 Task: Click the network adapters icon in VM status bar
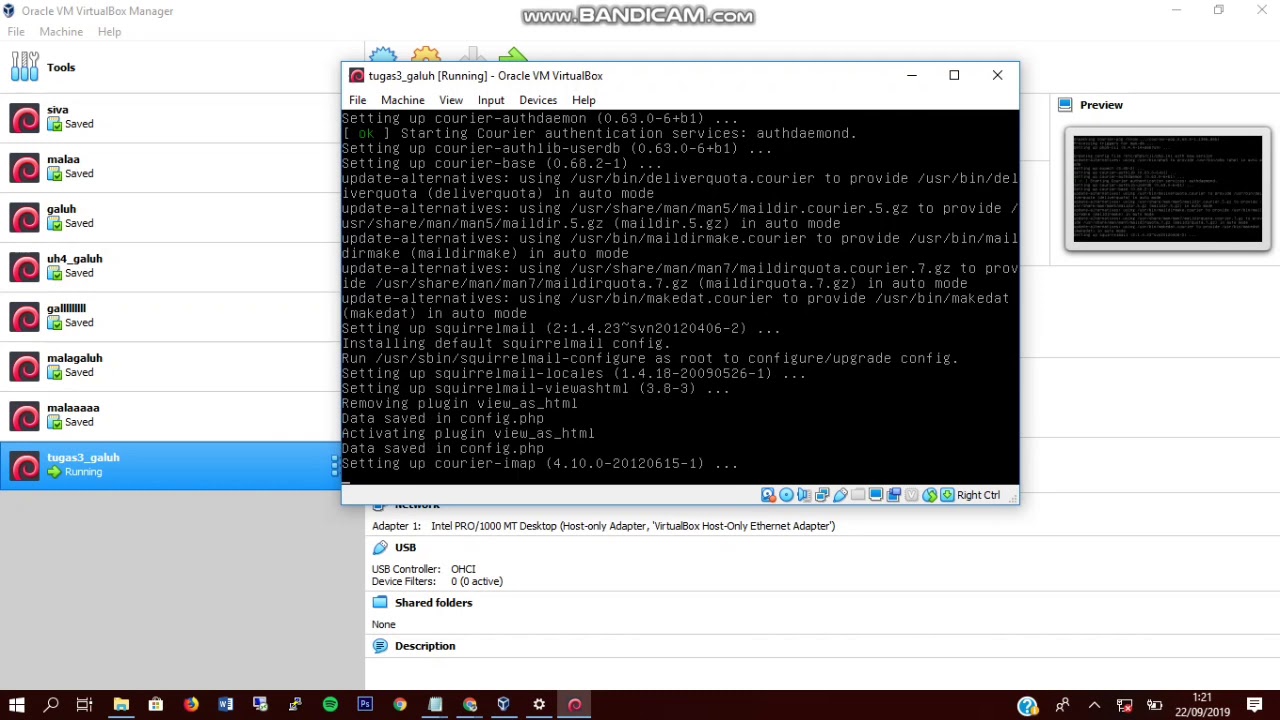(x=822, y=495)
